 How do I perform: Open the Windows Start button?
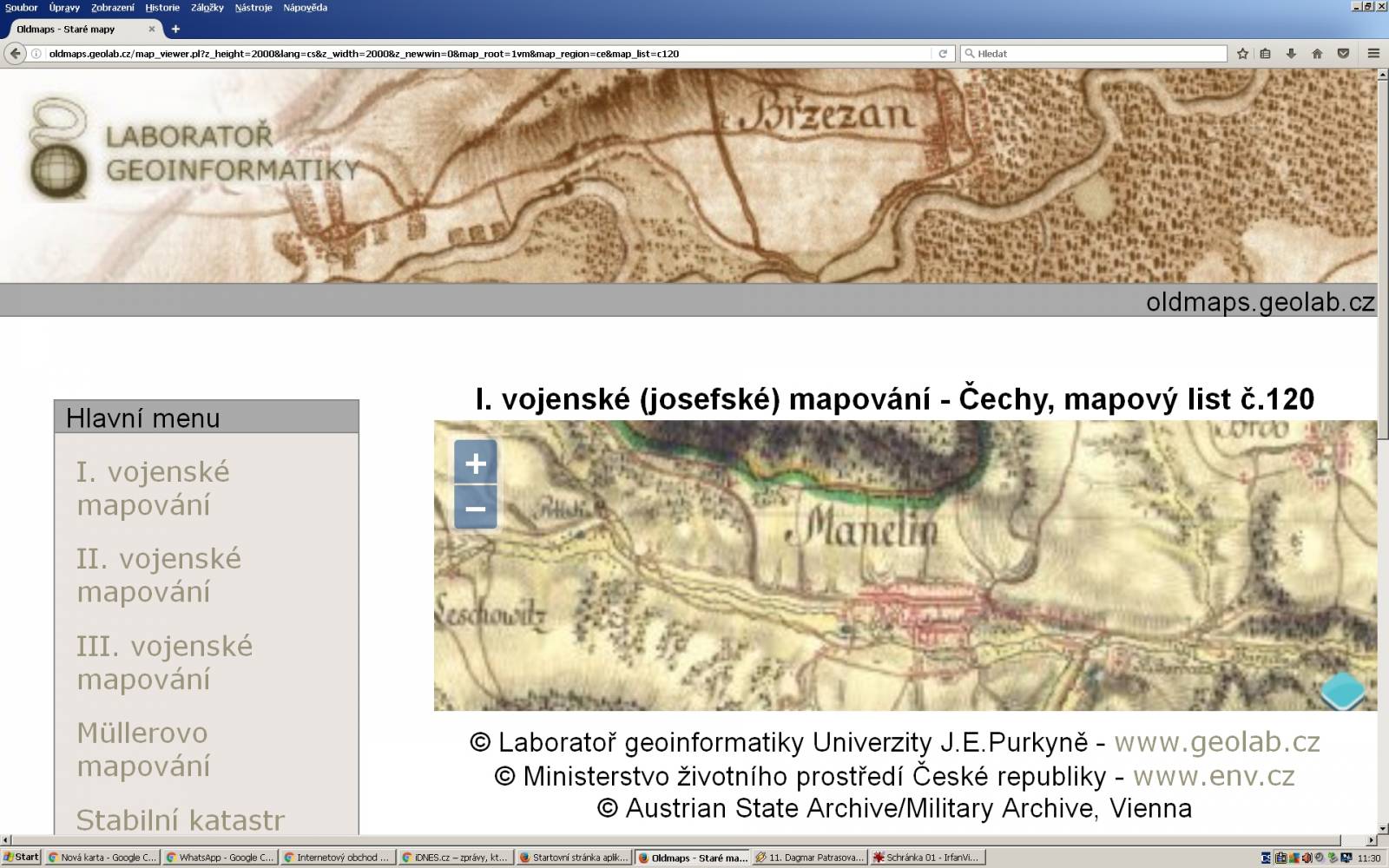[21, 858]
